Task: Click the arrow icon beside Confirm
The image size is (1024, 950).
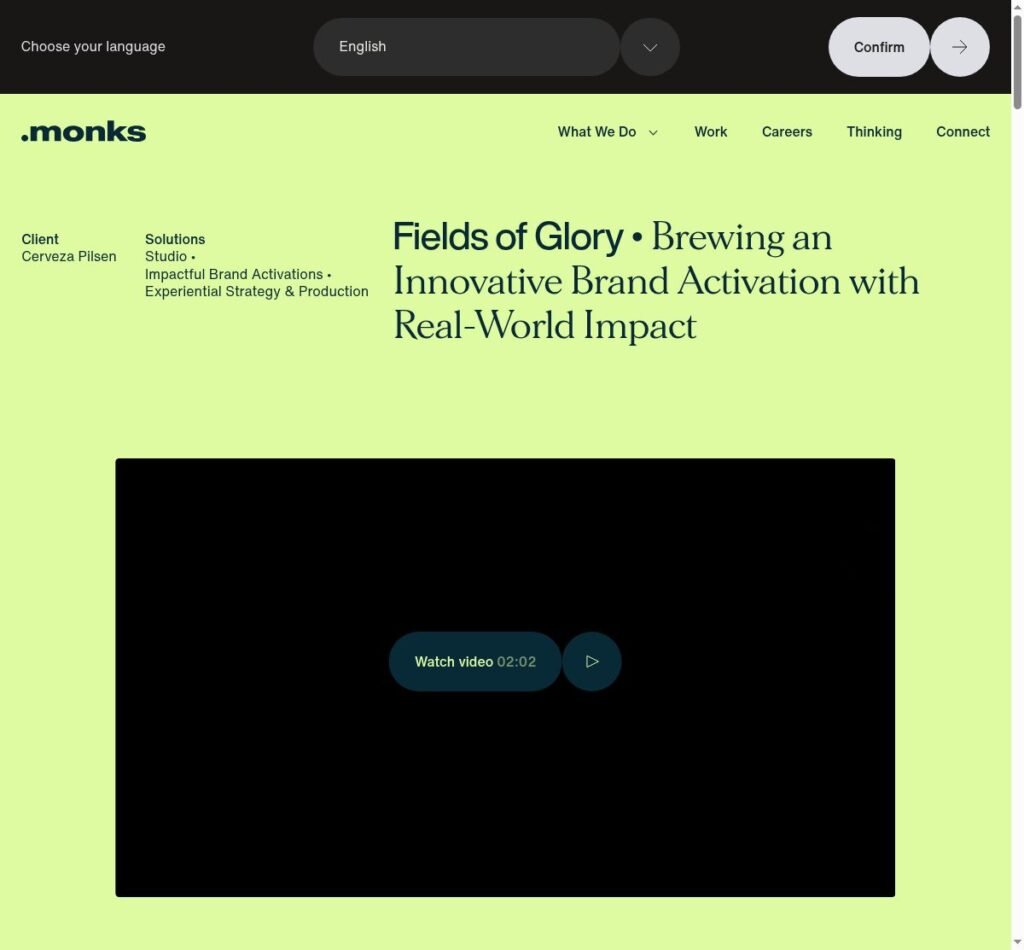Action: click(959, 47)
